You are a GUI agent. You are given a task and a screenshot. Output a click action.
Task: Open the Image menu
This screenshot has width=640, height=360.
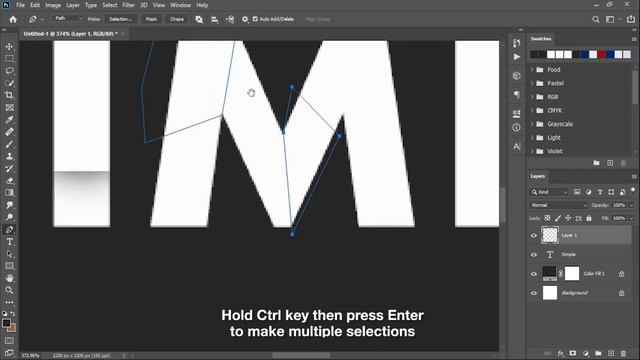point(53,5)
